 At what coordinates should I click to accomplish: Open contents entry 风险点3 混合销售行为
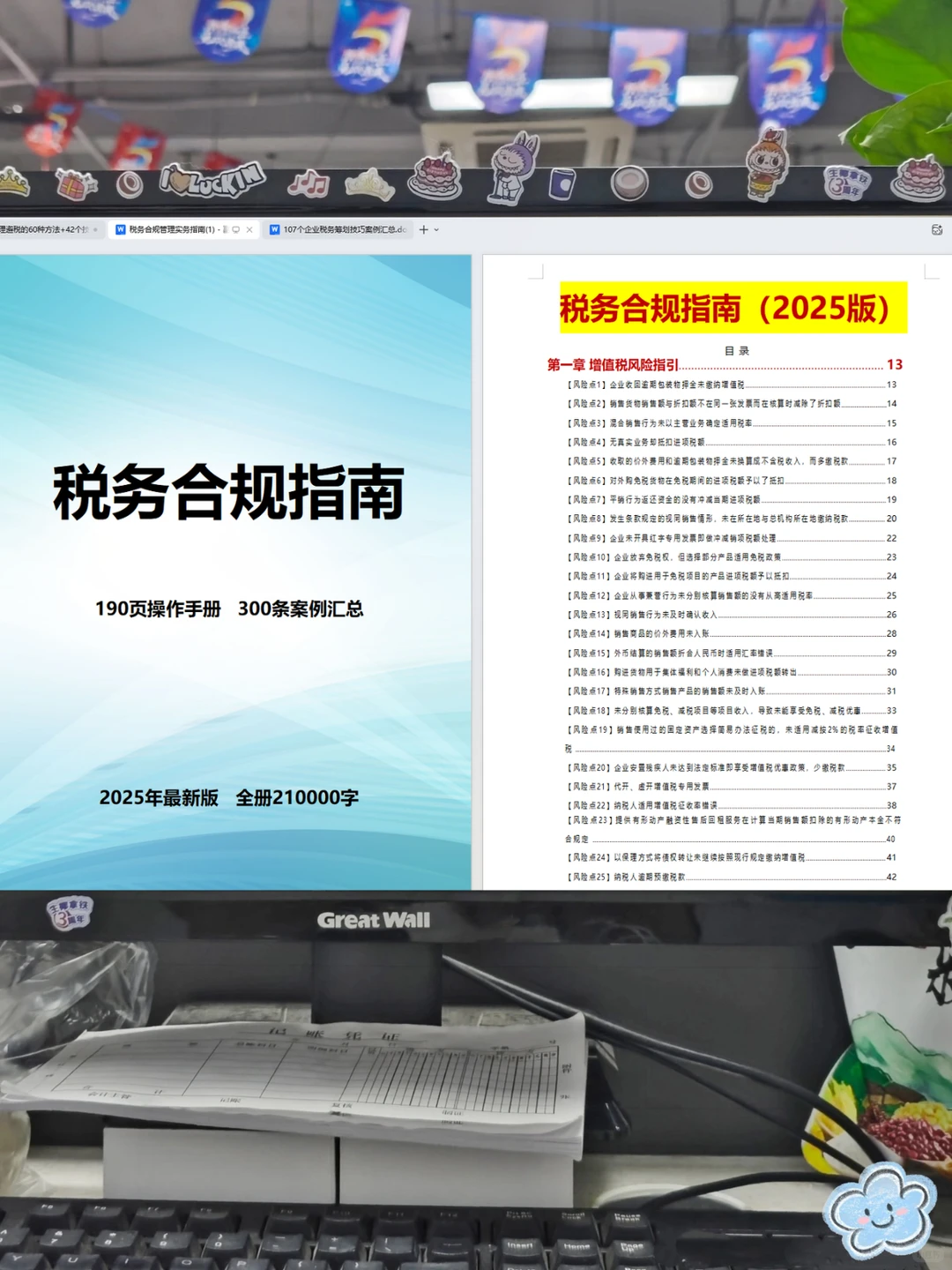730,422
